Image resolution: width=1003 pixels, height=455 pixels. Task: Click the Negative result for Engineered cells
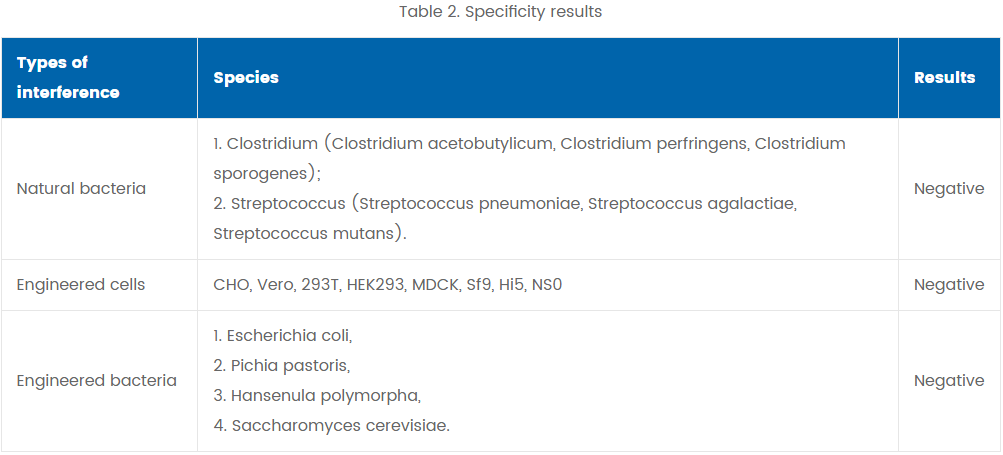point(948,285)
